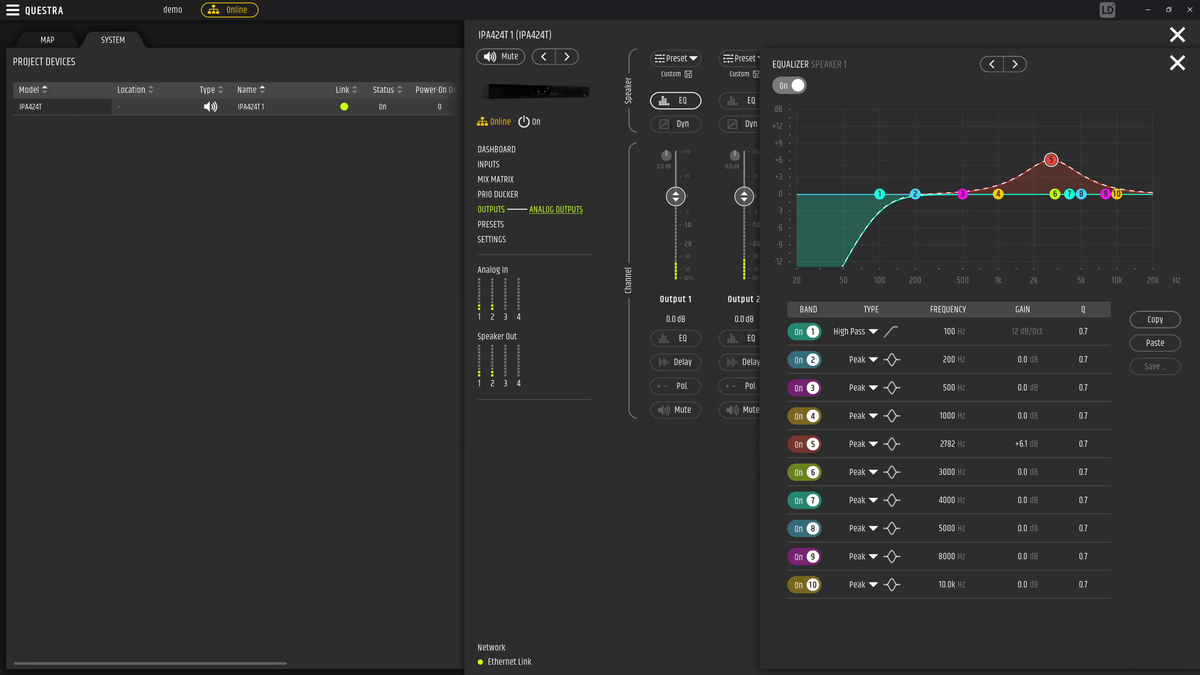Viewport: 1200px width, 675px height.
Task: Click the Output 1 channel fader handle
Action: [676, 197]
